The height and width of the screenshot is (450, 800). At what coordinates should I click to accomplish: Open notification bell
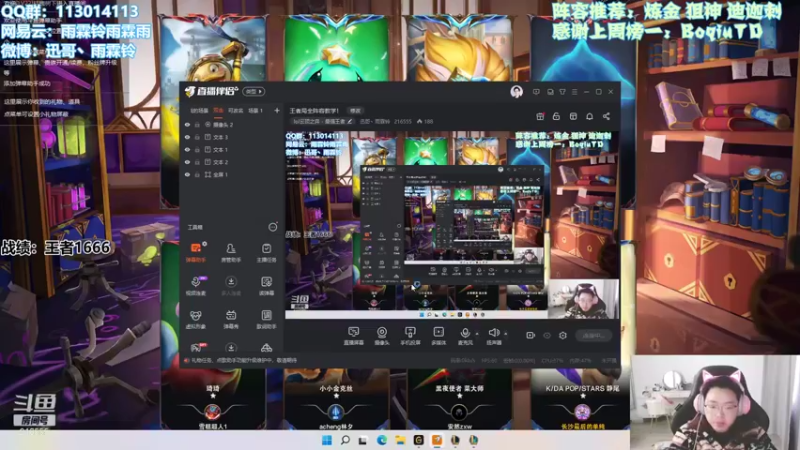(589, 116)
